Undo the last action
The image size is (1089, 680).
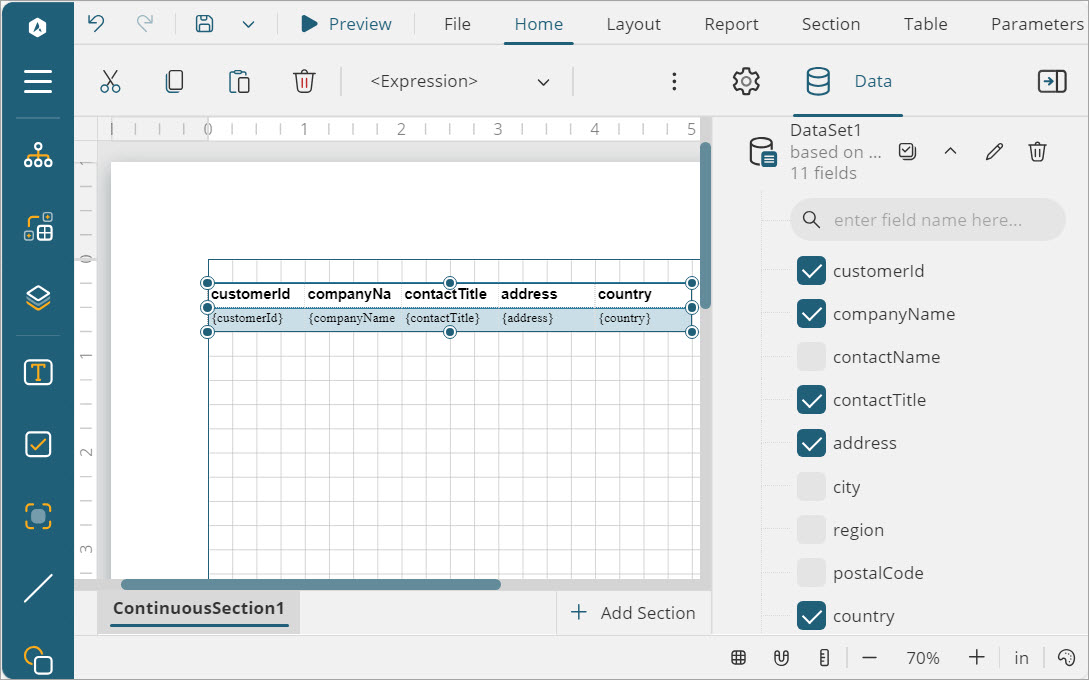96,24
